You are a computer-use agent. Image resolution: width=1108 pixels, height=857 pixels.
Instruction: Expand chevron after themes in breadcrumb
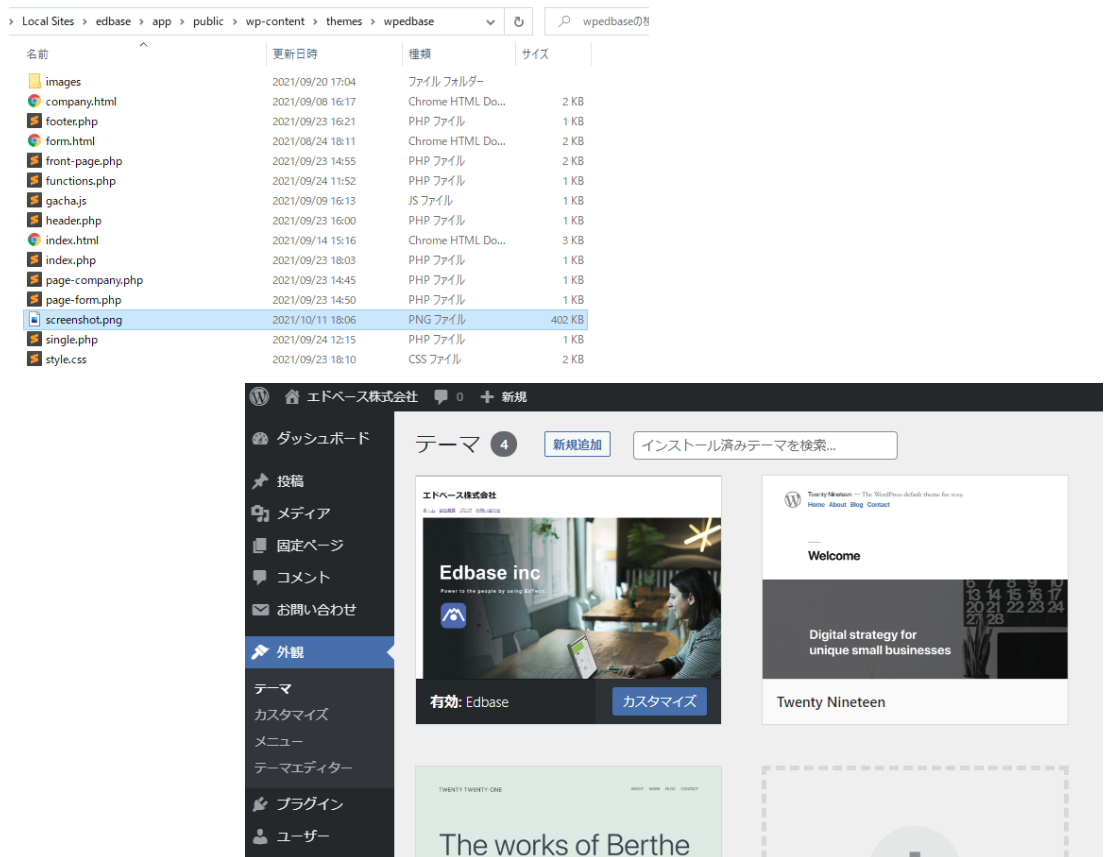(372, 22)
